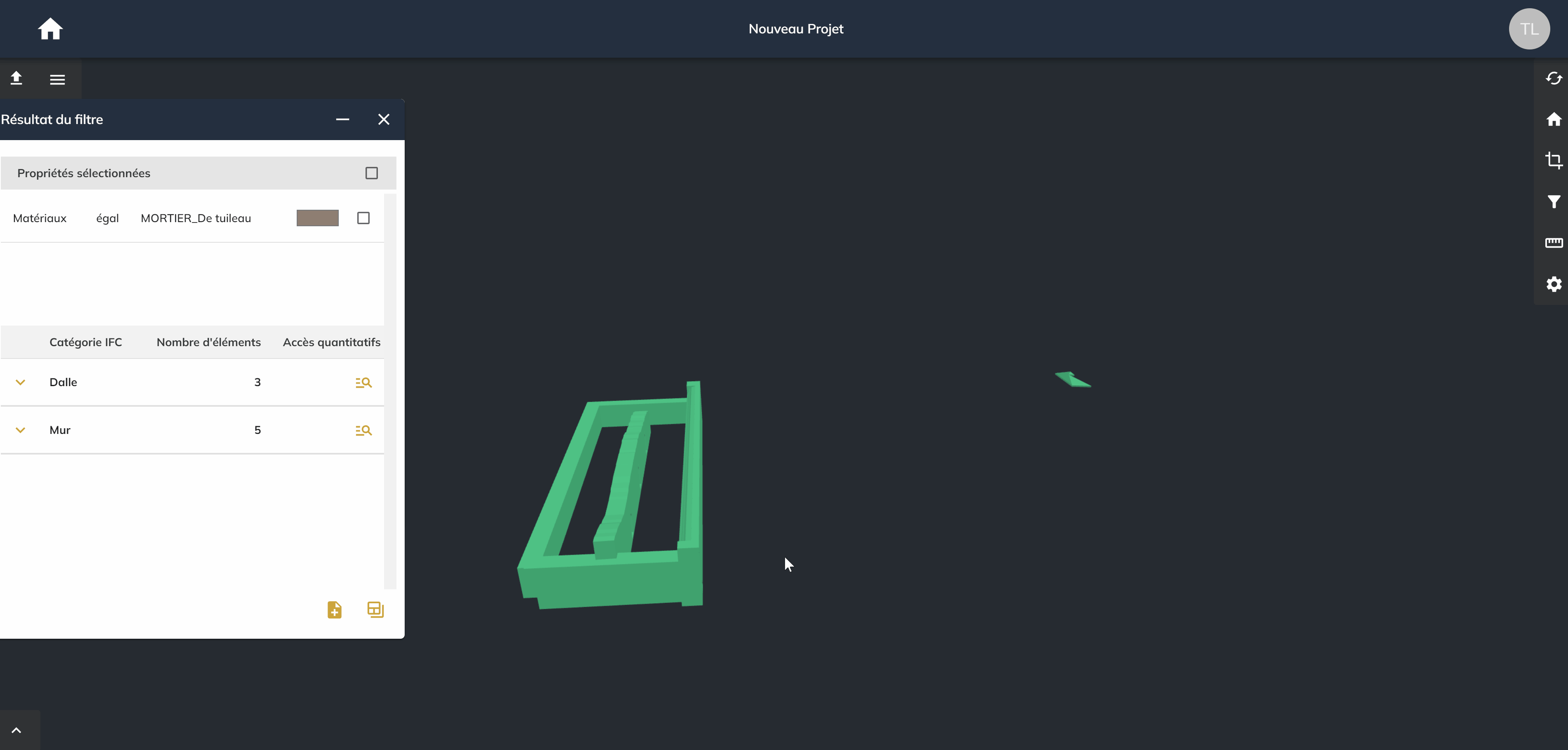The height and width of the screenshot is (750, 1568).
Task: Select the Dalle label
Action: point(63,382)
